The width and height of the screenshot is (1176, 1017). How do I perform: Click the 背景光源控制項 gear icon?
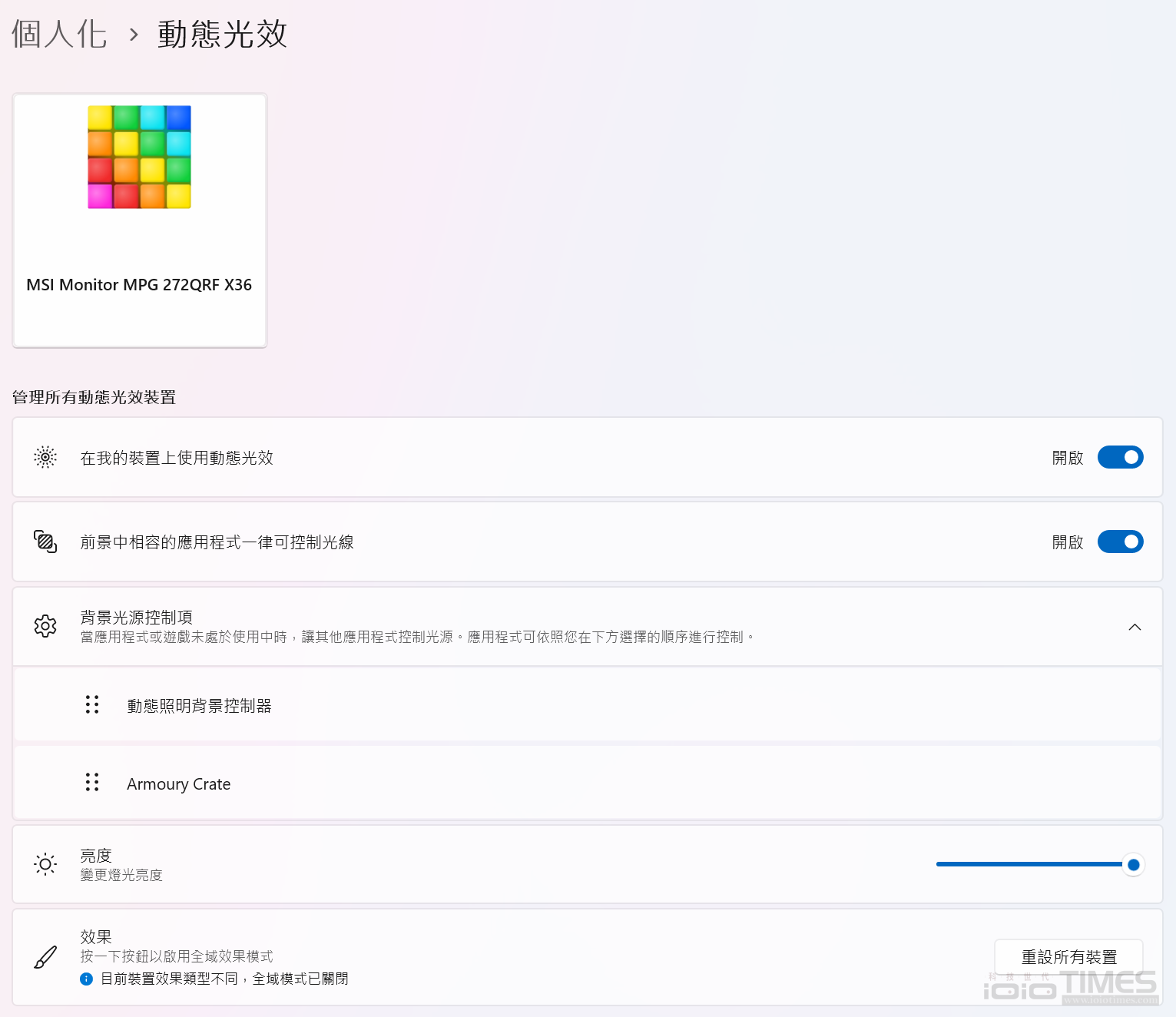pyautogui.click(x=45, y=626)
